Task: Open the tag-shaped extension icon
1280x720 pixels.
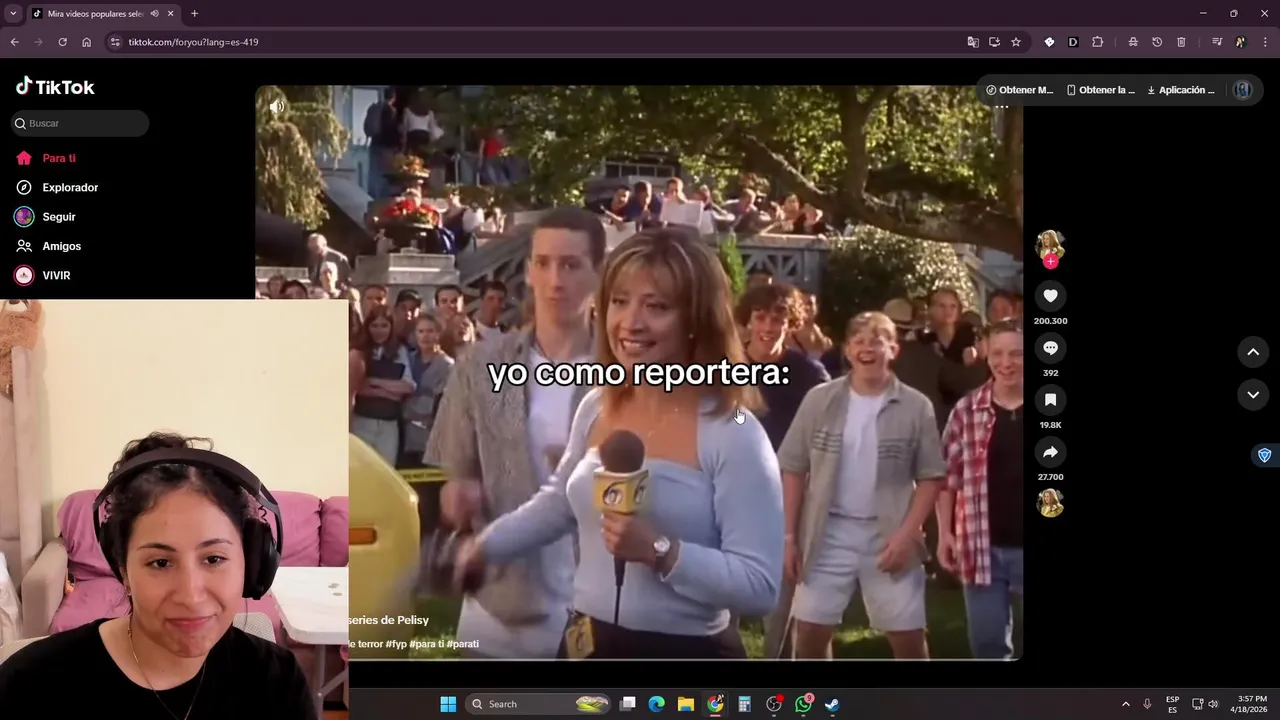Action: (1049, 42)
